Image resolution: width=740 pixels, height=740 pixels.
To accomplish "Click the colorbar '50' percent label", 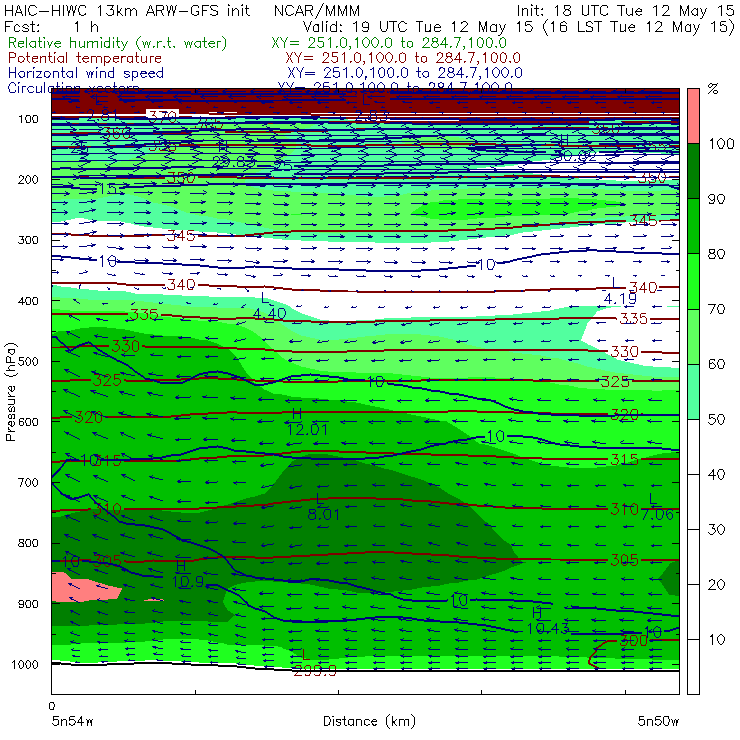I will tap(717, 419).
